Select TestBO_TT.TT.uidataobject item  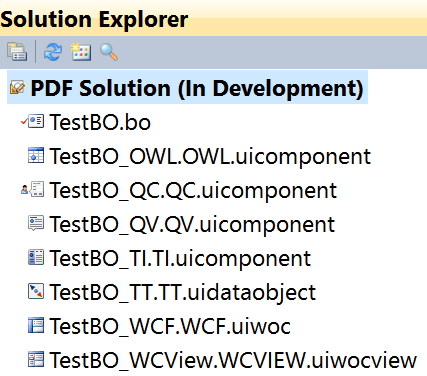tap(182, 292)
